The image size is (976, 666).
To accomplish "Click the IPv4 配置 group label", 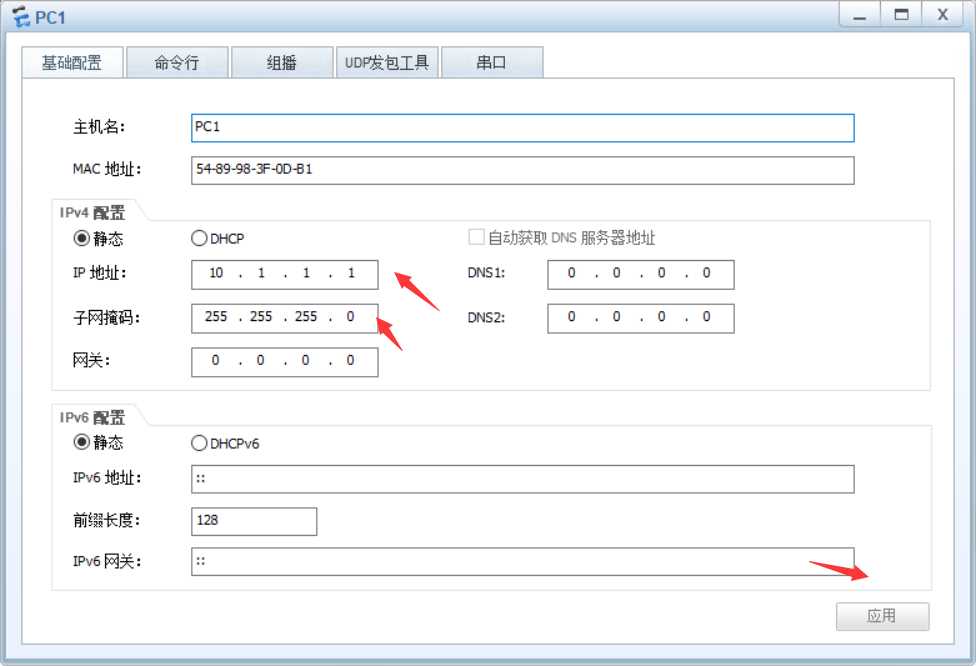I will tap(92, 213).
